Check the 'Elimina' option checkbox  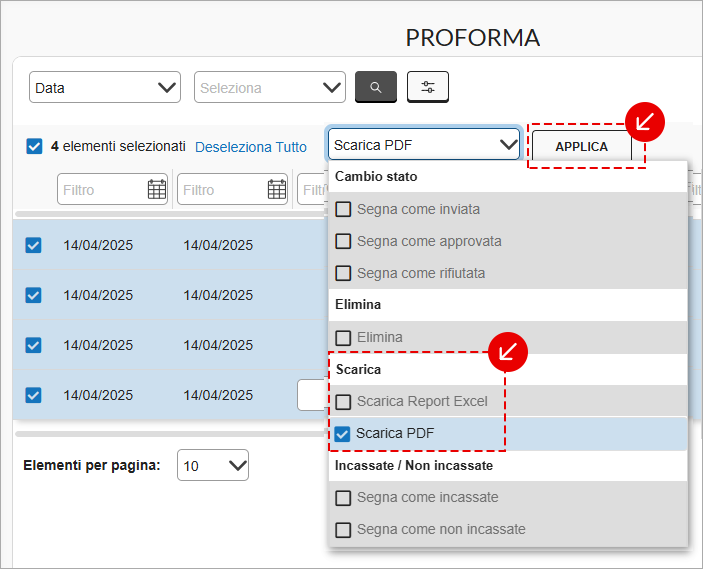343,337
